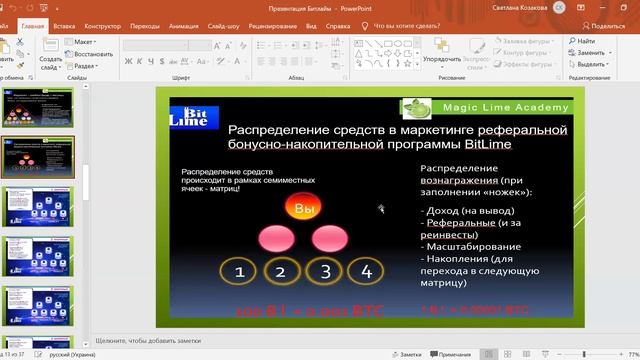The height and width of the screenshot is (360, 640).
Task: Click the slide title text about BitLime
Action: click(x=397, y=137)
